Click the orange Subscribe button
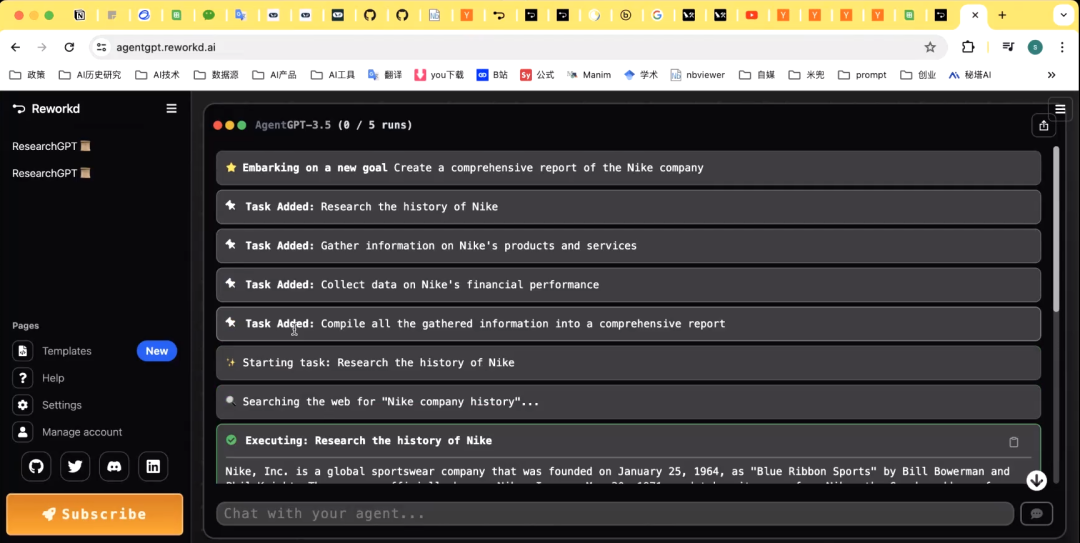Viewport: 1080px width, 543px height. pos(94,514)
